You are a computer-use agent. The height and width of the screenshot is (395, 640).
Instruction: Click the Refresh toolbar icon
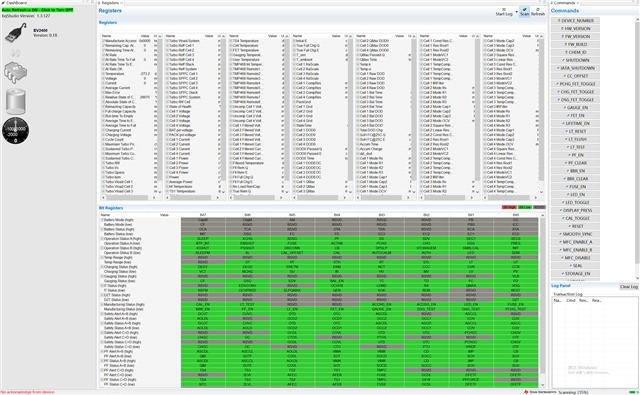pyautogui.click(x=538, y=12)
